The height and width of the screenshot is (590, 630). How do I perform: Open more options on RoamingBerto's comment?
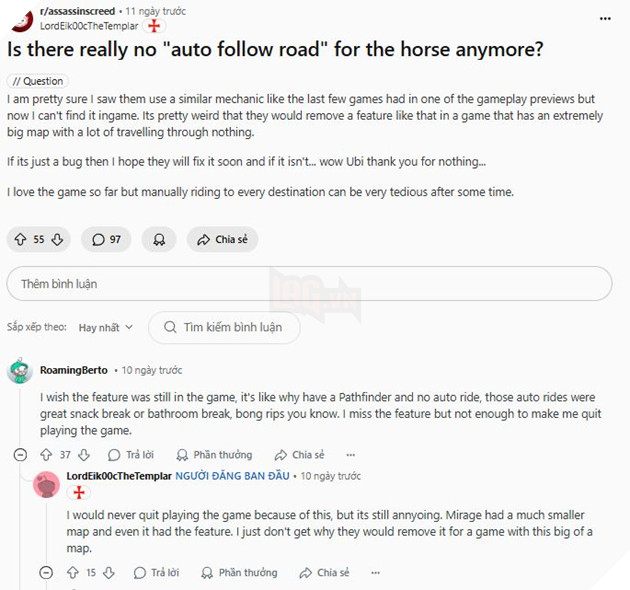click(x=348, y=455)
